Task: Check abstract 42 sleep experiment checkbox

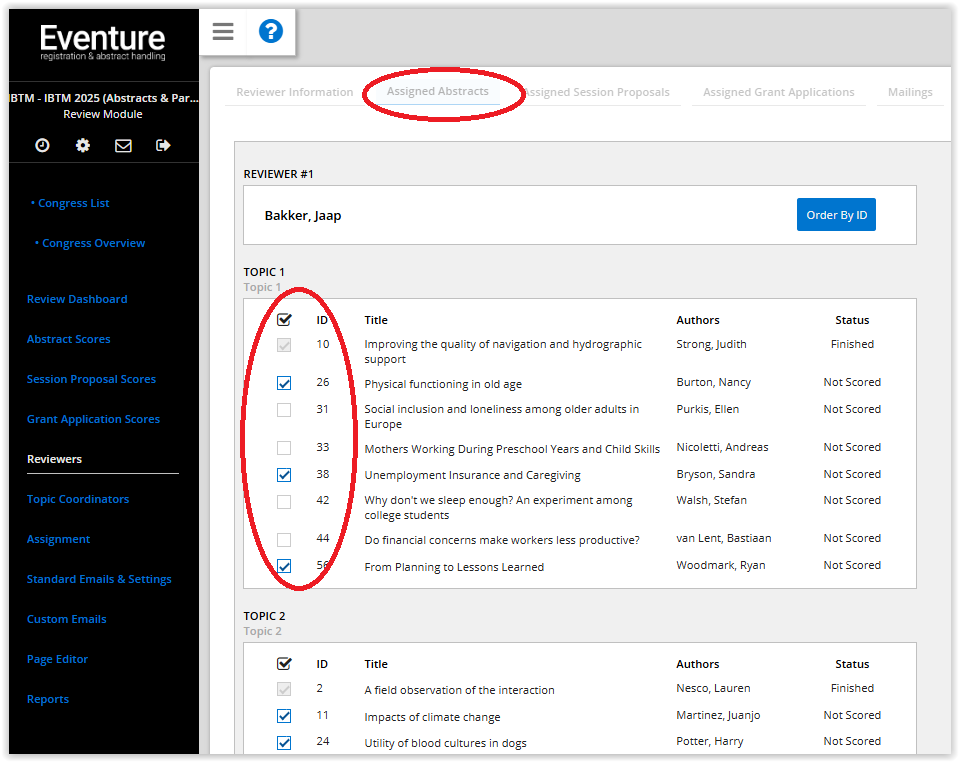Action: pos(284,501)
